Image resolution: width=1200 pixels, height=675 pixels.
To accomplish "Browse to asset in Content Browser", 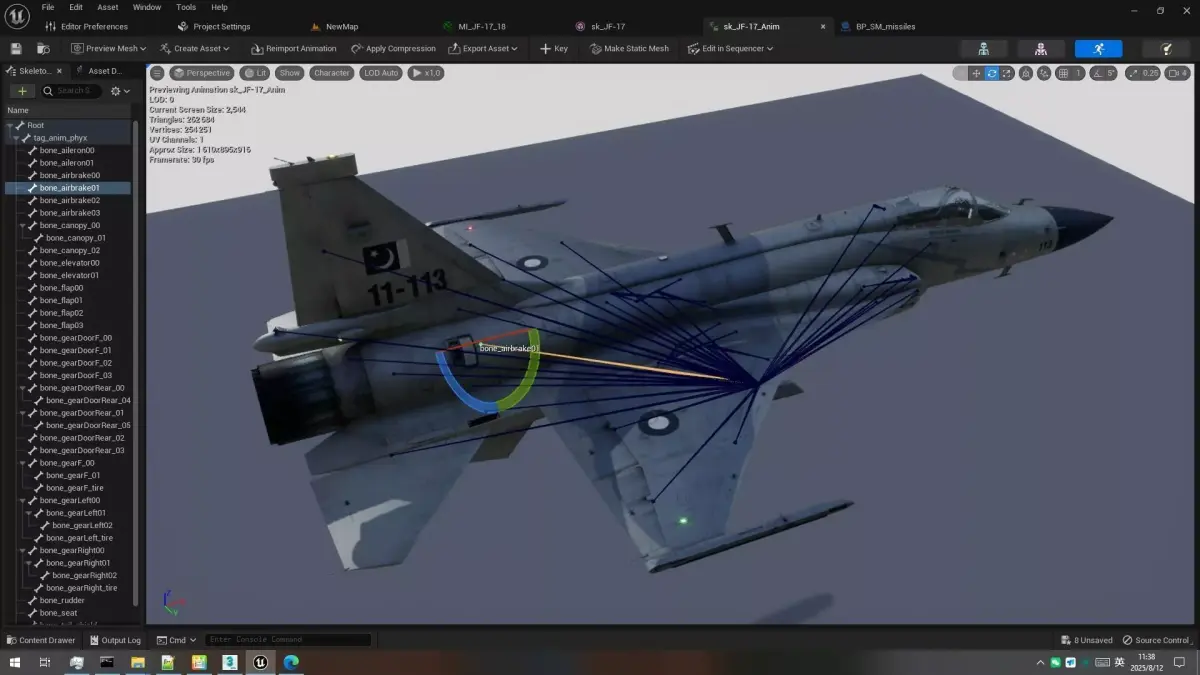I will (43, 48).
